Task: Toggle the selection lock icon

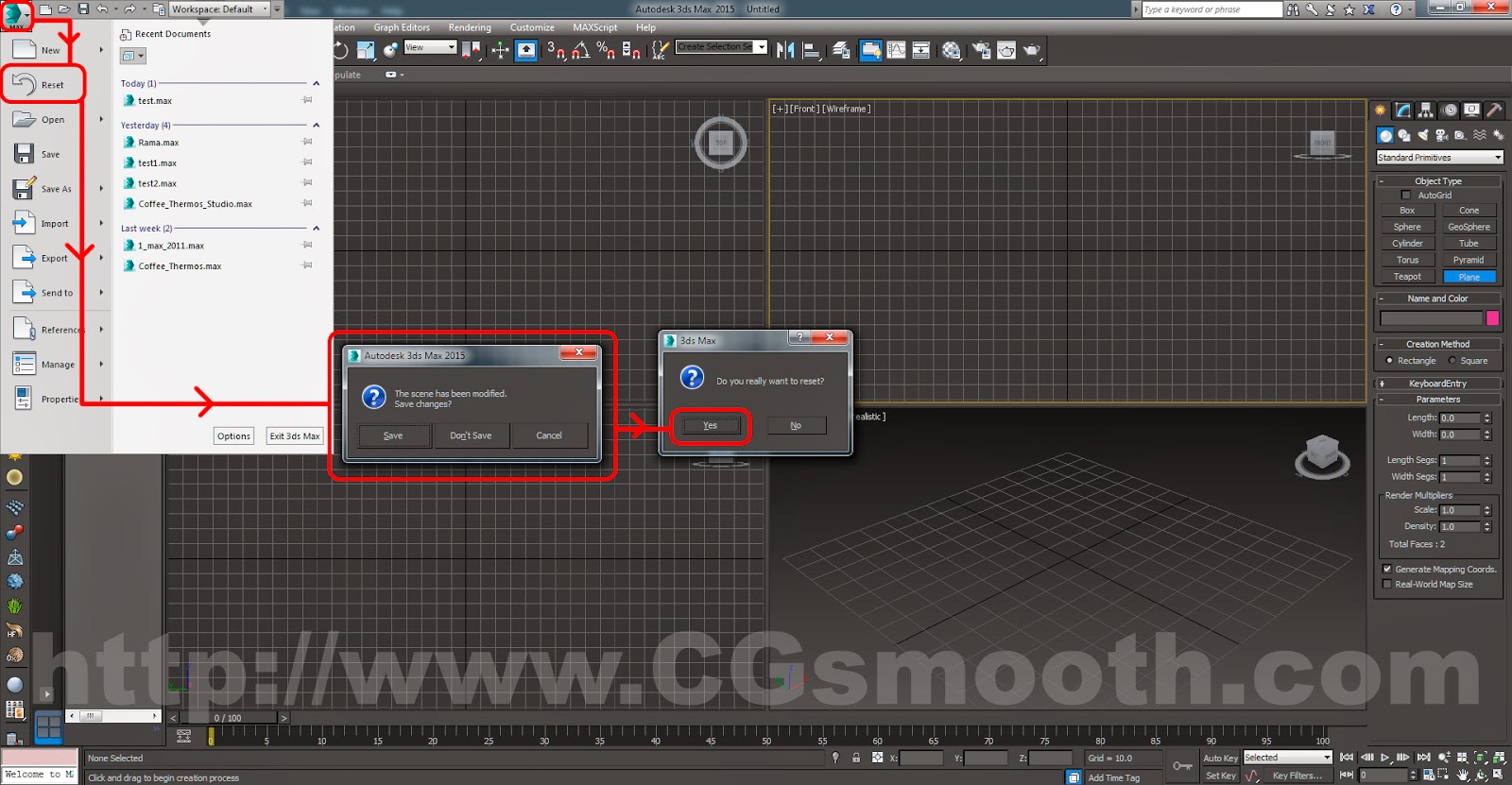Action: [x=856, y=758]
